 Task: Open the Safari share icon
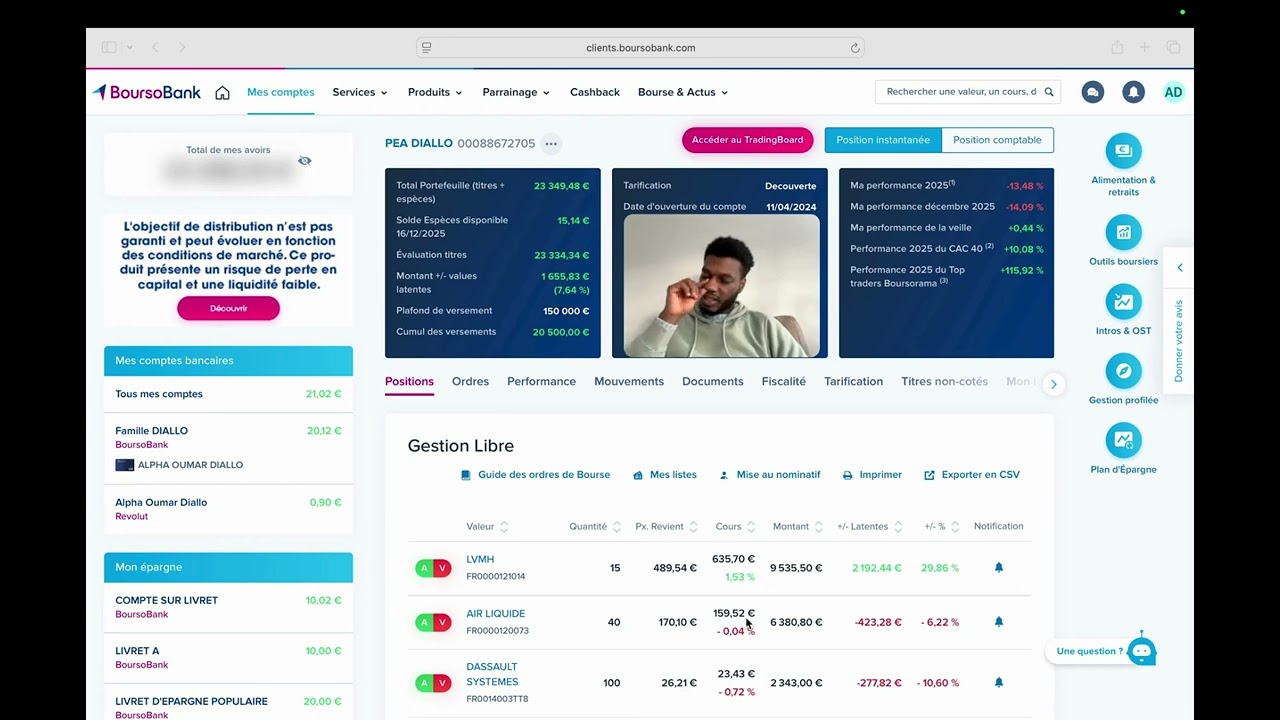1117,47
